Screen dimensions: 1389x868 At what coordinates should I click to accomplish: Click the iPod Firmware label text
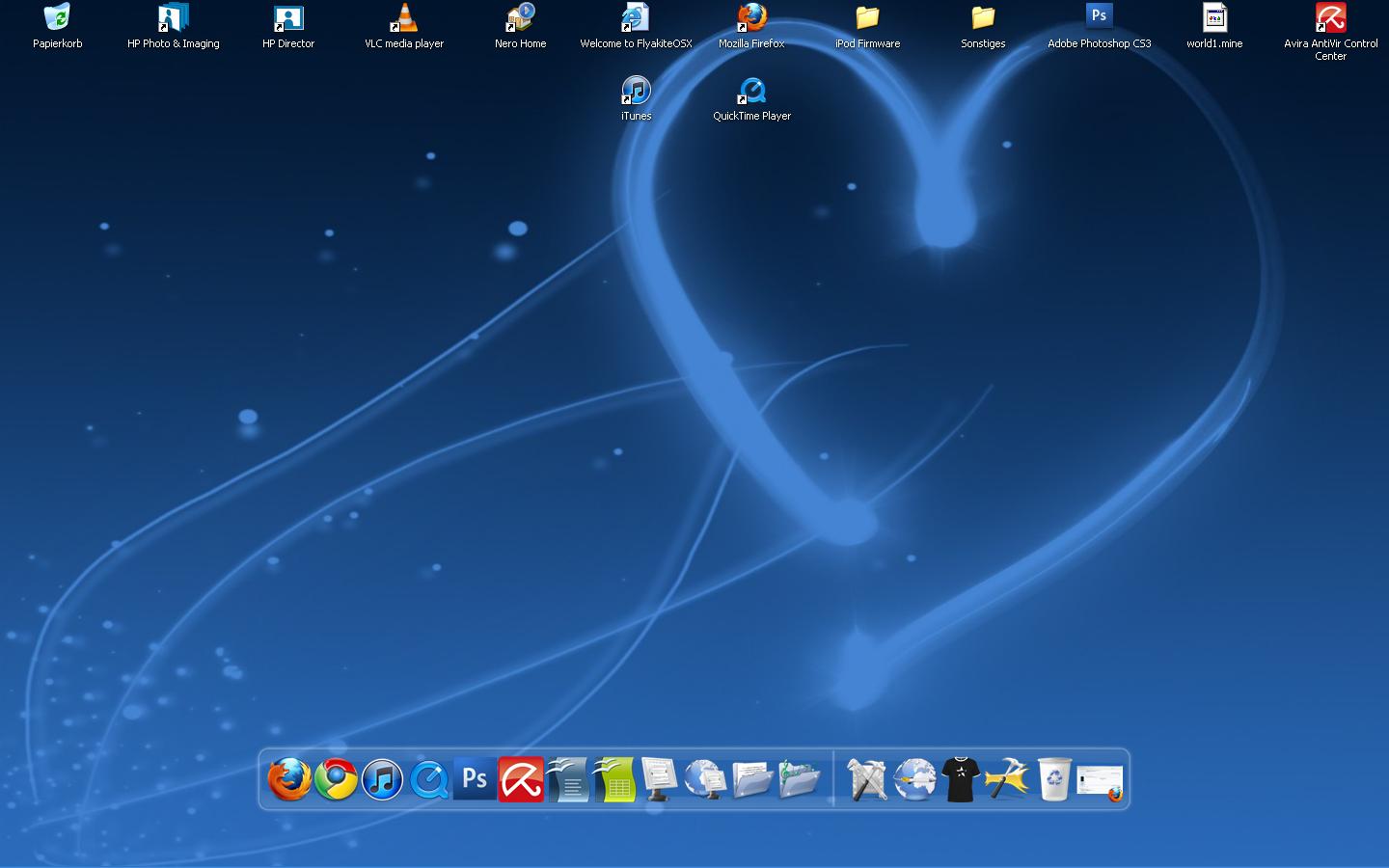tap(867, 43)
